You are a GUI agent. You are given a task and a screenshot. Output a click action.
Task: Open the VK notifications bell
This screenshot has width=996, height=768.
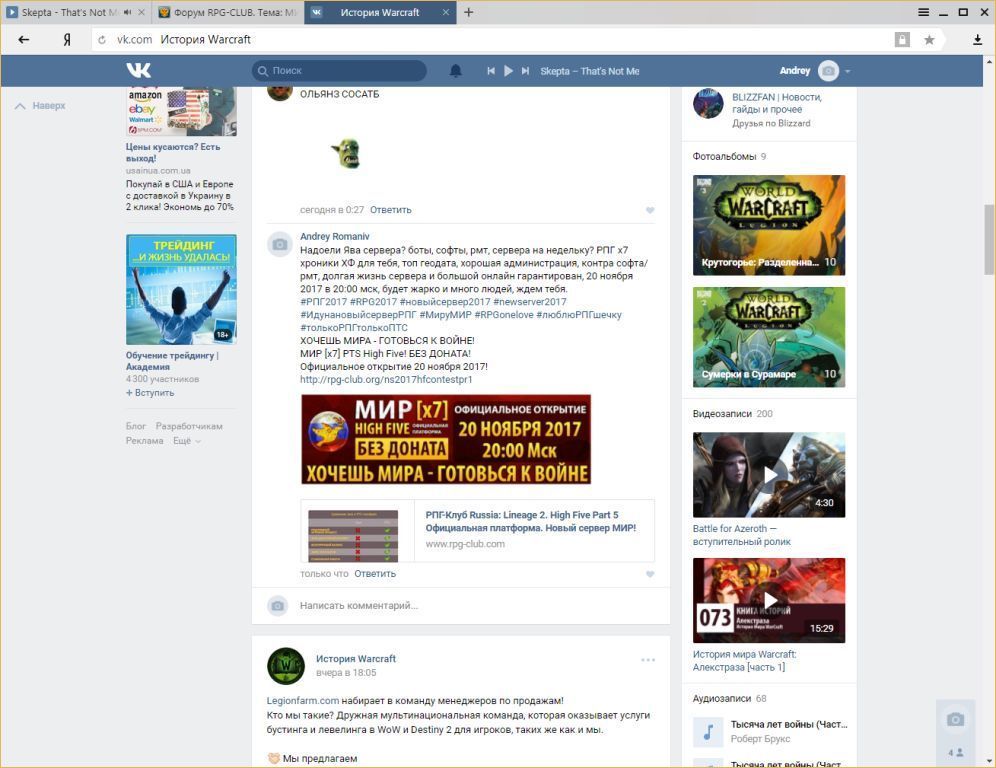click(x=455, y=71)
